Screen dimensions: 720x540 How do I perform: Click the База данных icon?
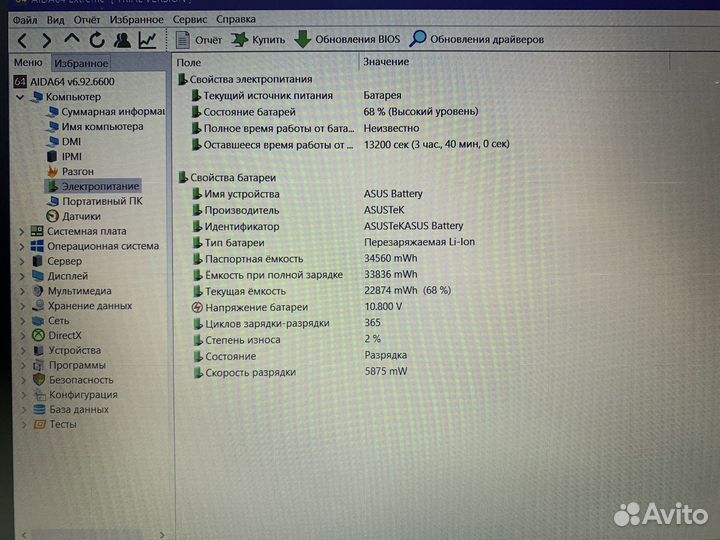[40, 409]
